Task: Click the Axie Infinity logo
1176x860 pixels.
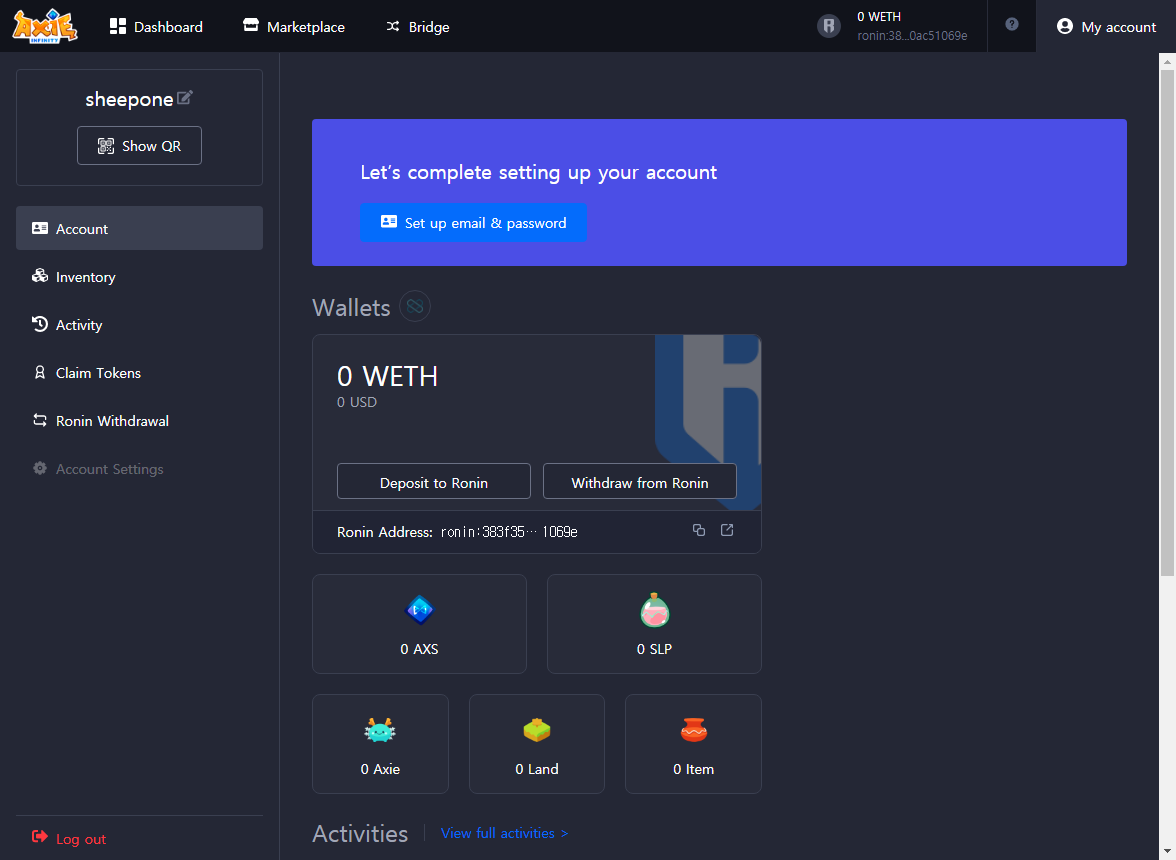Action: pos(45,26)
